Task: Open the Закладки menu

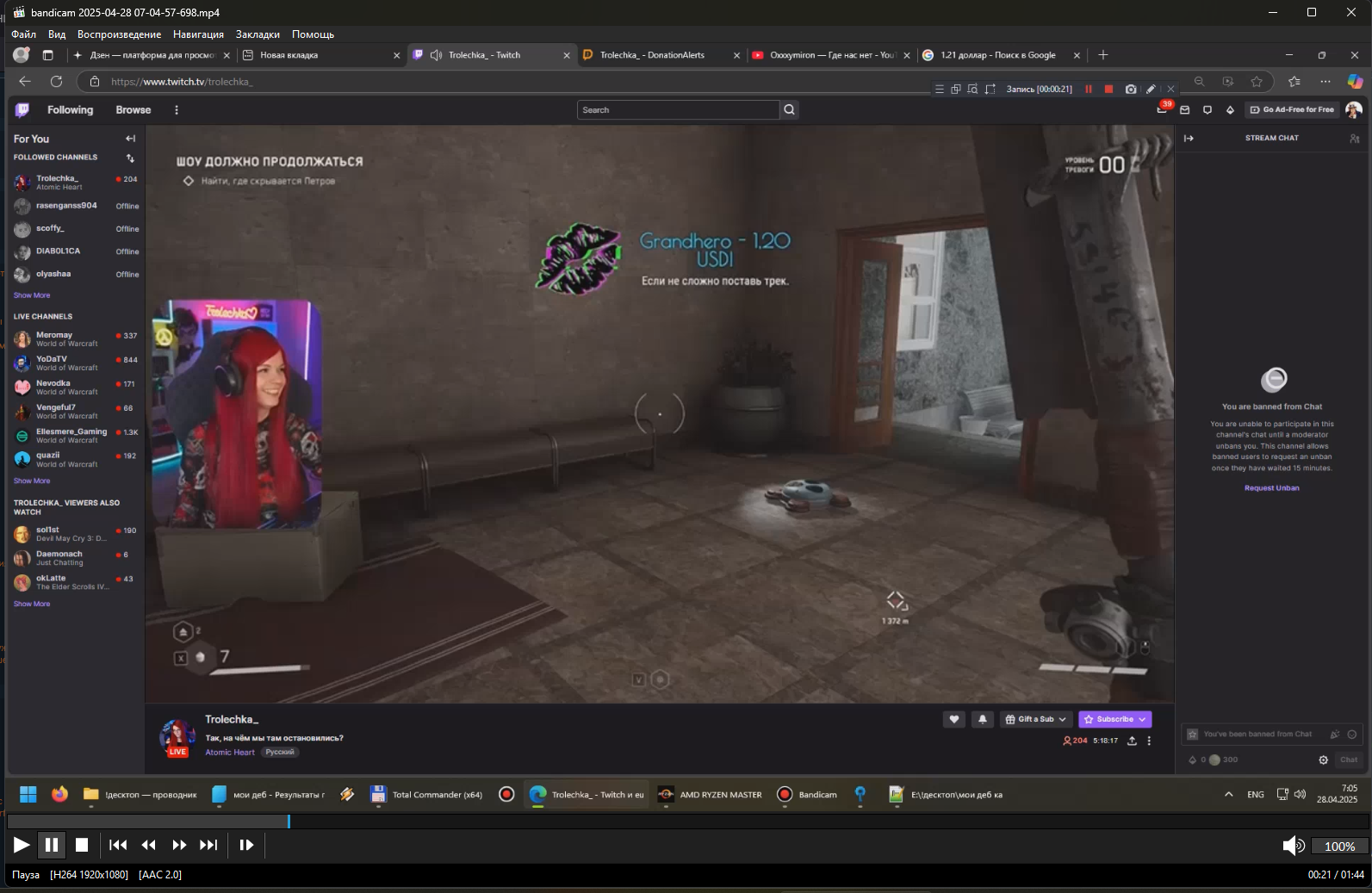Action: pos(258,34)
